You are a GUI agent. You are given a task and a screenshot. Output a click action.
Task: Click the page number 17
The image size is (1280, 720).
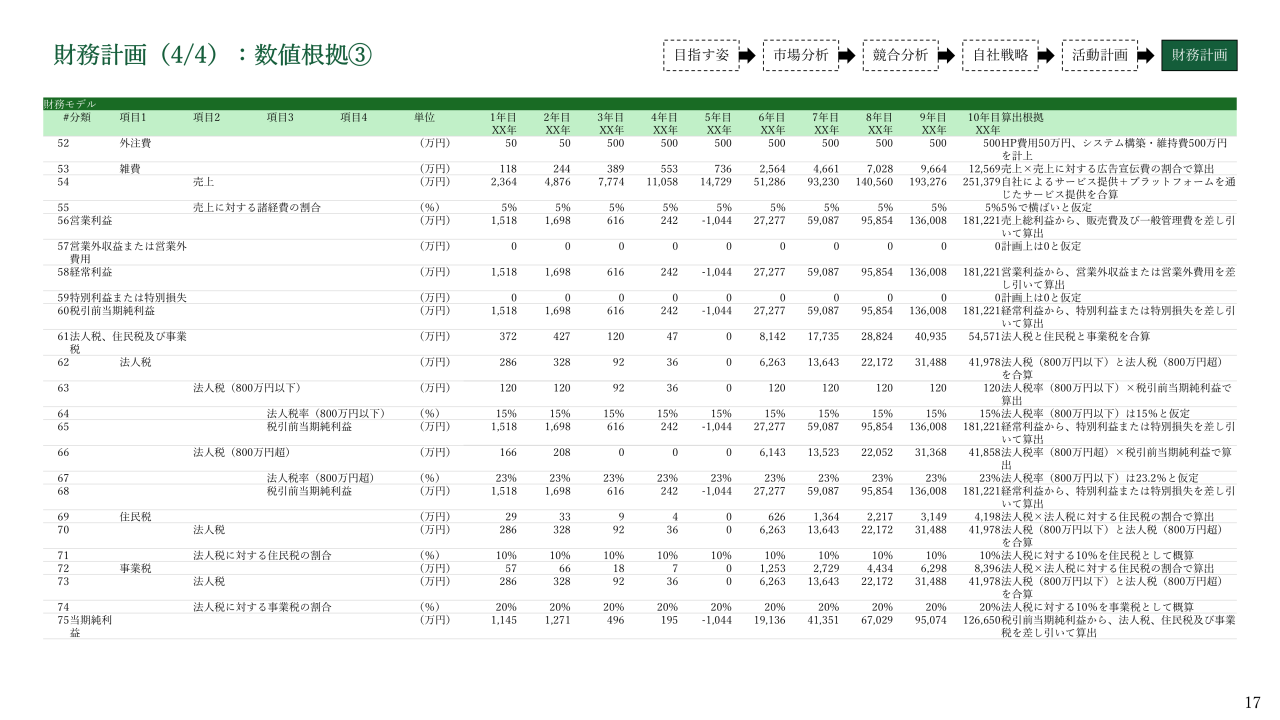[x=1252, y=702]
